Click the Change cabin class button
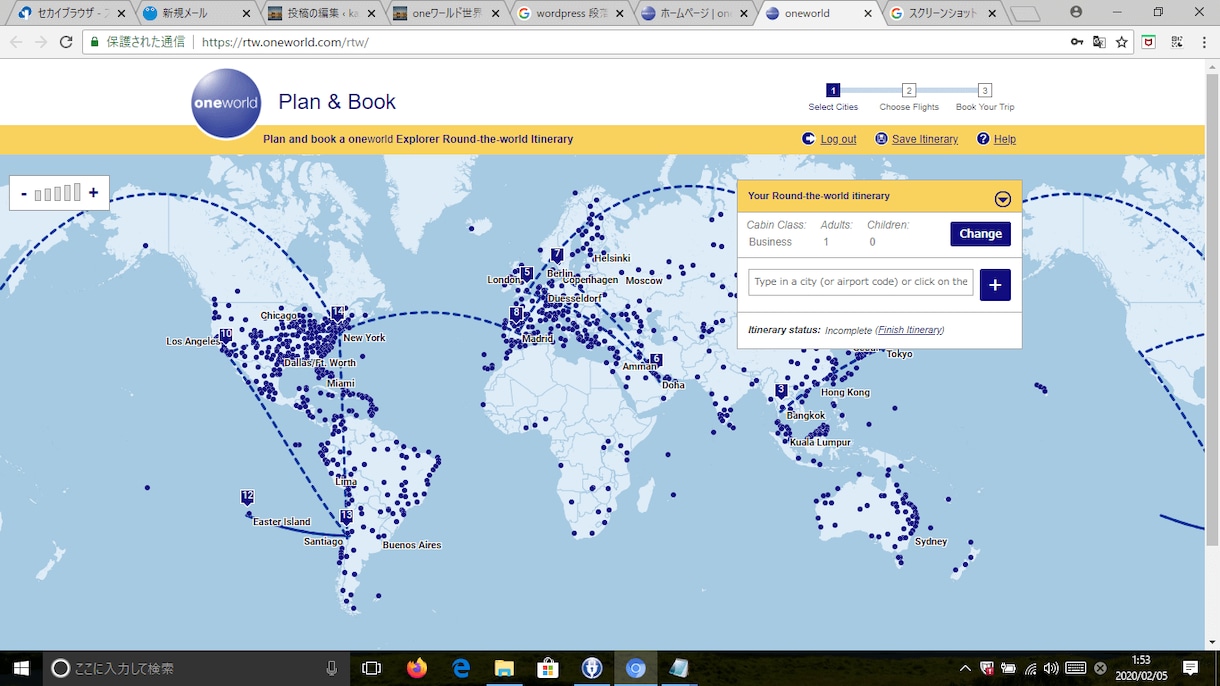Screen dimensions: 1220x686 (x=980, y=234)
